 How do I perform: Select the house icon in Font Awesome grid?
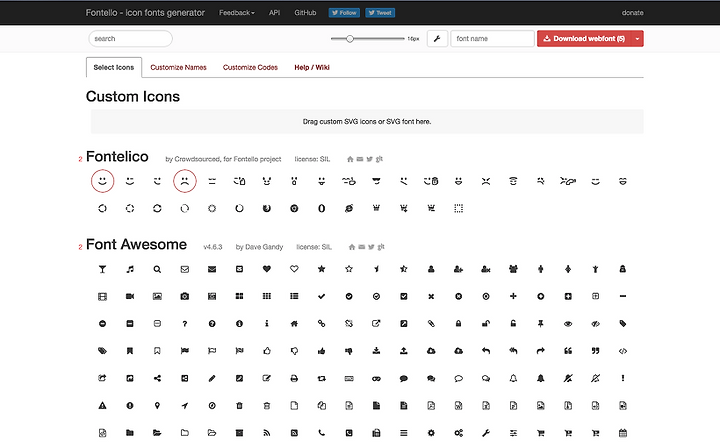click(x=294, y=324)
